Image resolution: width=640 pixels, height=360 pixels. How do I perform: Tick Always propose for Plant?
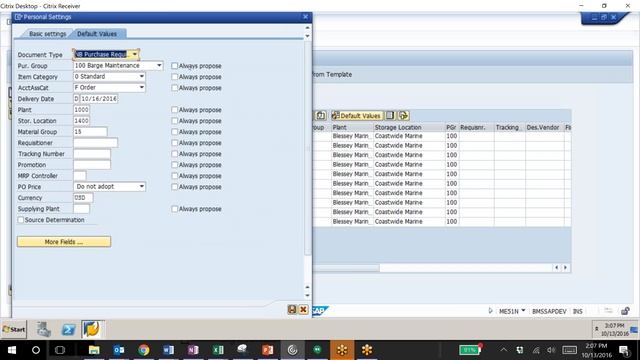pyautogui.click(x=175, y=110)
